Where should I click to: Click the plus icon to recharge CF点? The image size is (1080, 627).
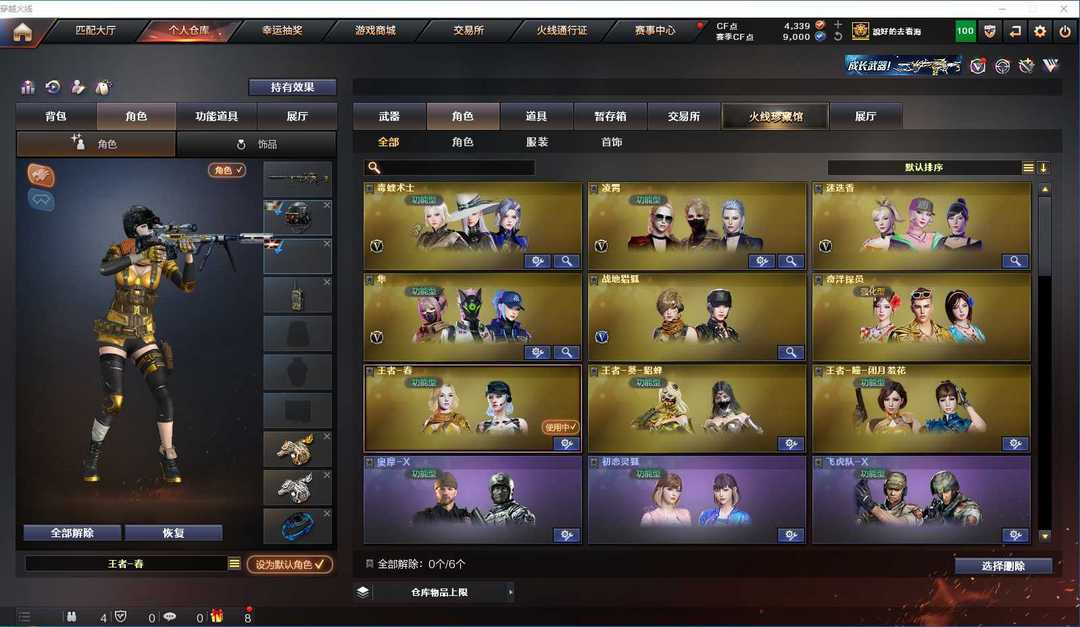click(x=838, y=24)
